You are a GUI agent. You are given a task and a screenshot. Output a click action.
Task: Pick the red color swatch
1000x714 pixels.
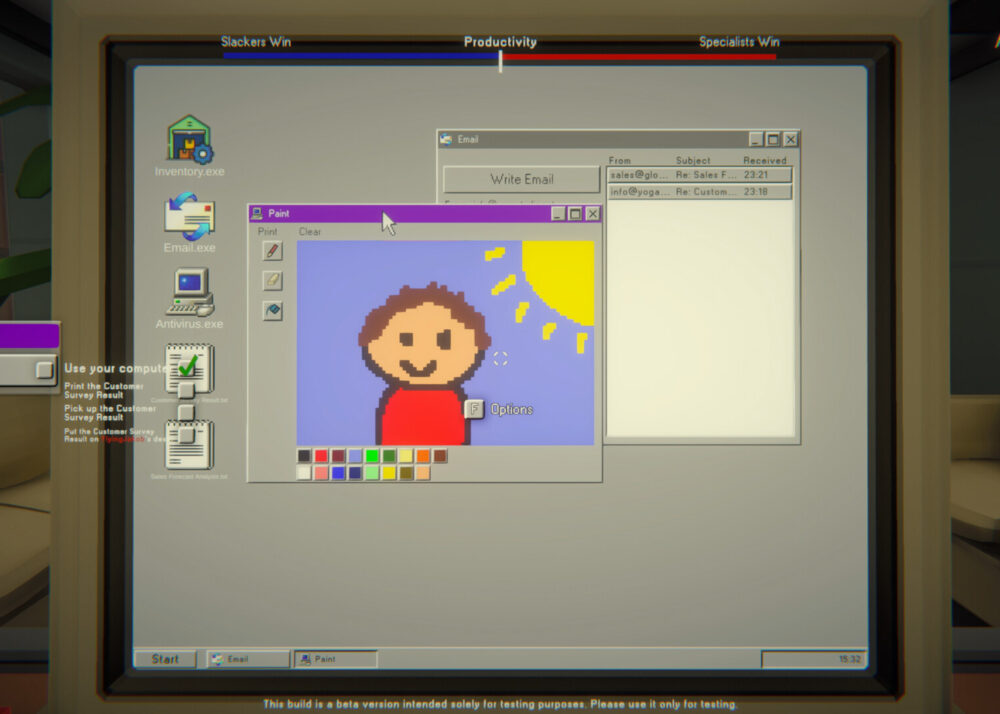pyautogui.click(x=321, y=456)
